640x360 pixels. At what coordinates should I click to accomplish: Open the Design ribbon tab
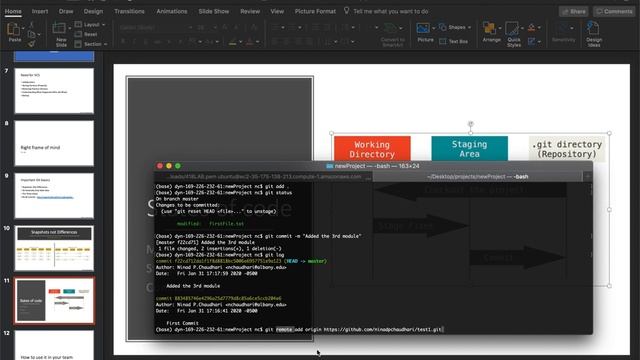click(x=93, y=11)
